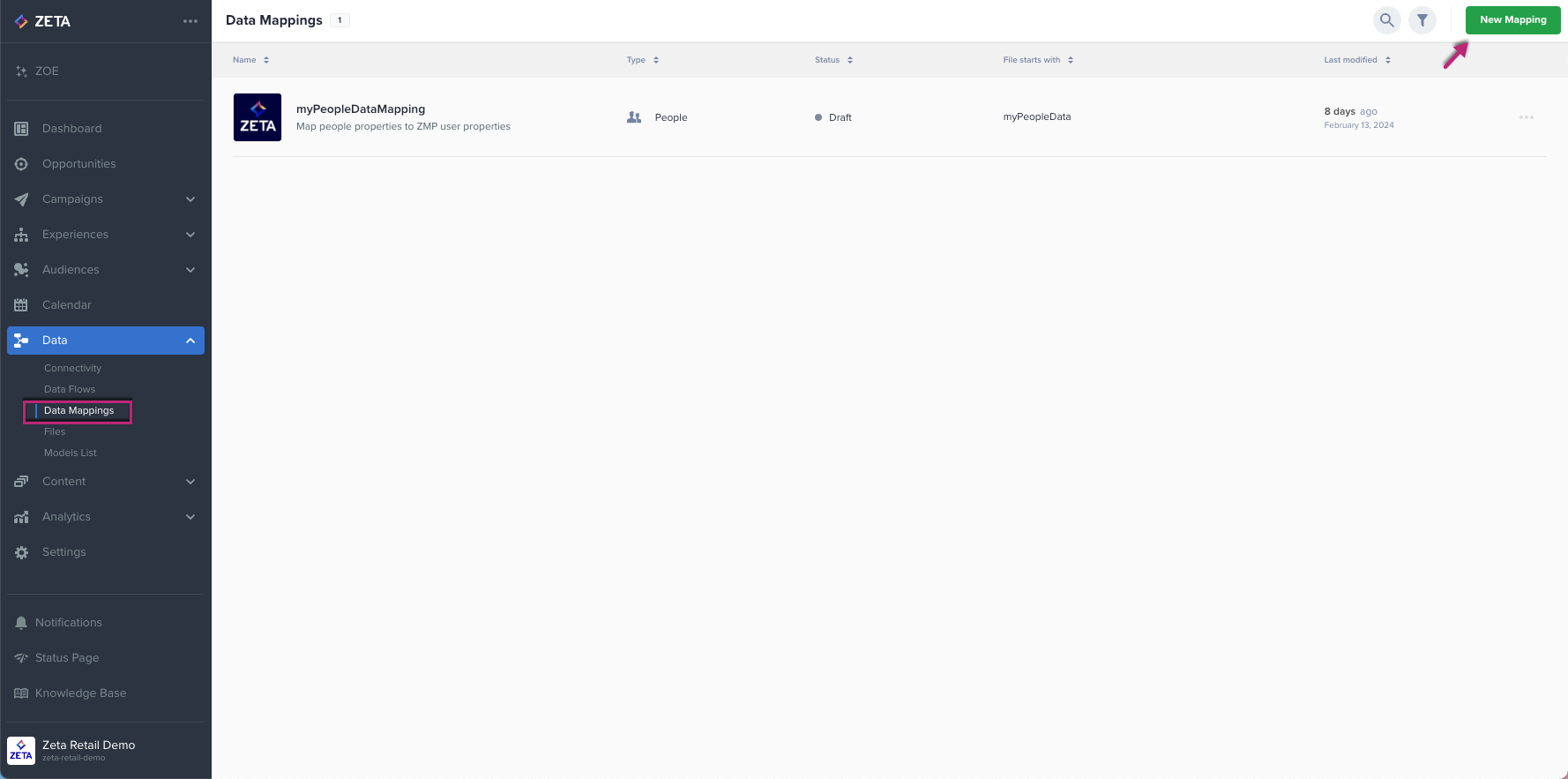Open the filter funnel icon
This screenshot has height=779, width=1568.
click(1422, 20)
